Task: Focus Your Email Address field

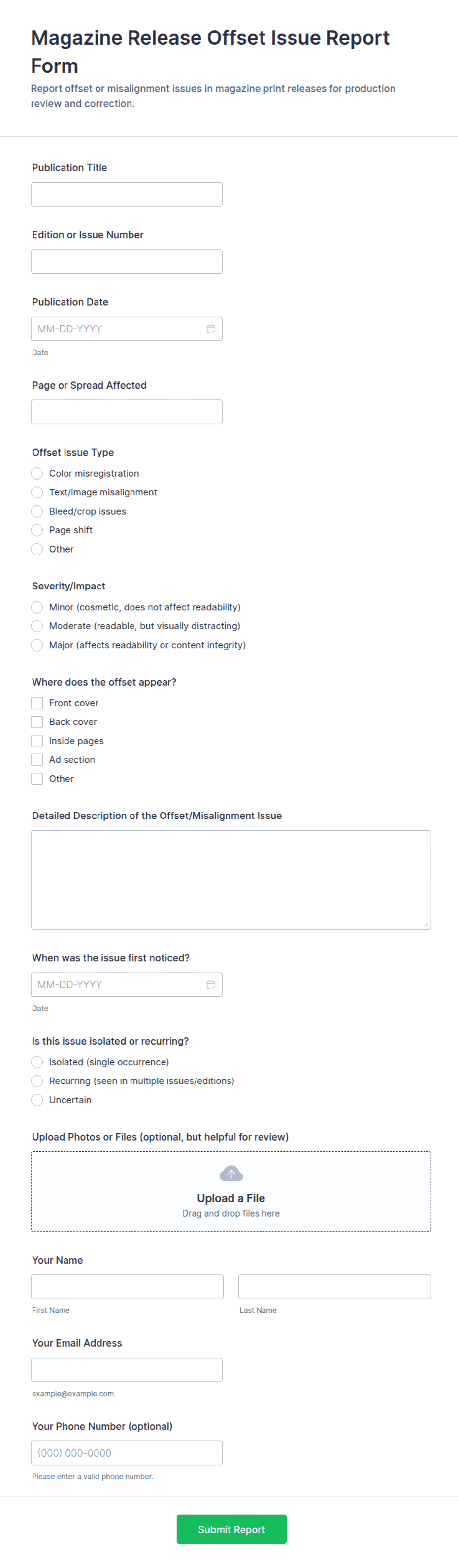Action: click(x=127, y=1370)
